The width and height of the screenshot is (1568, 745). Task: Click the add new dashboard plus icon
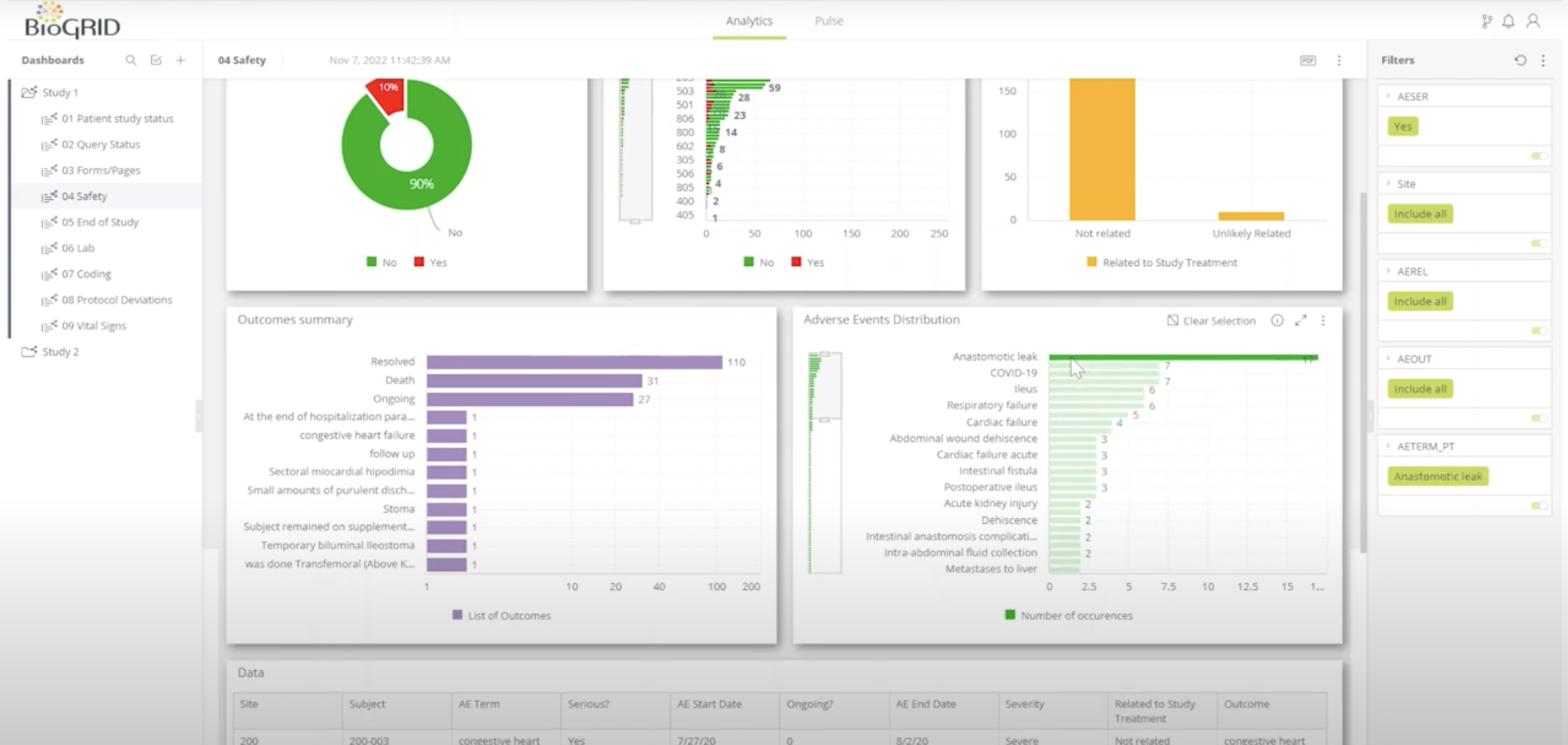click(181, 60)
